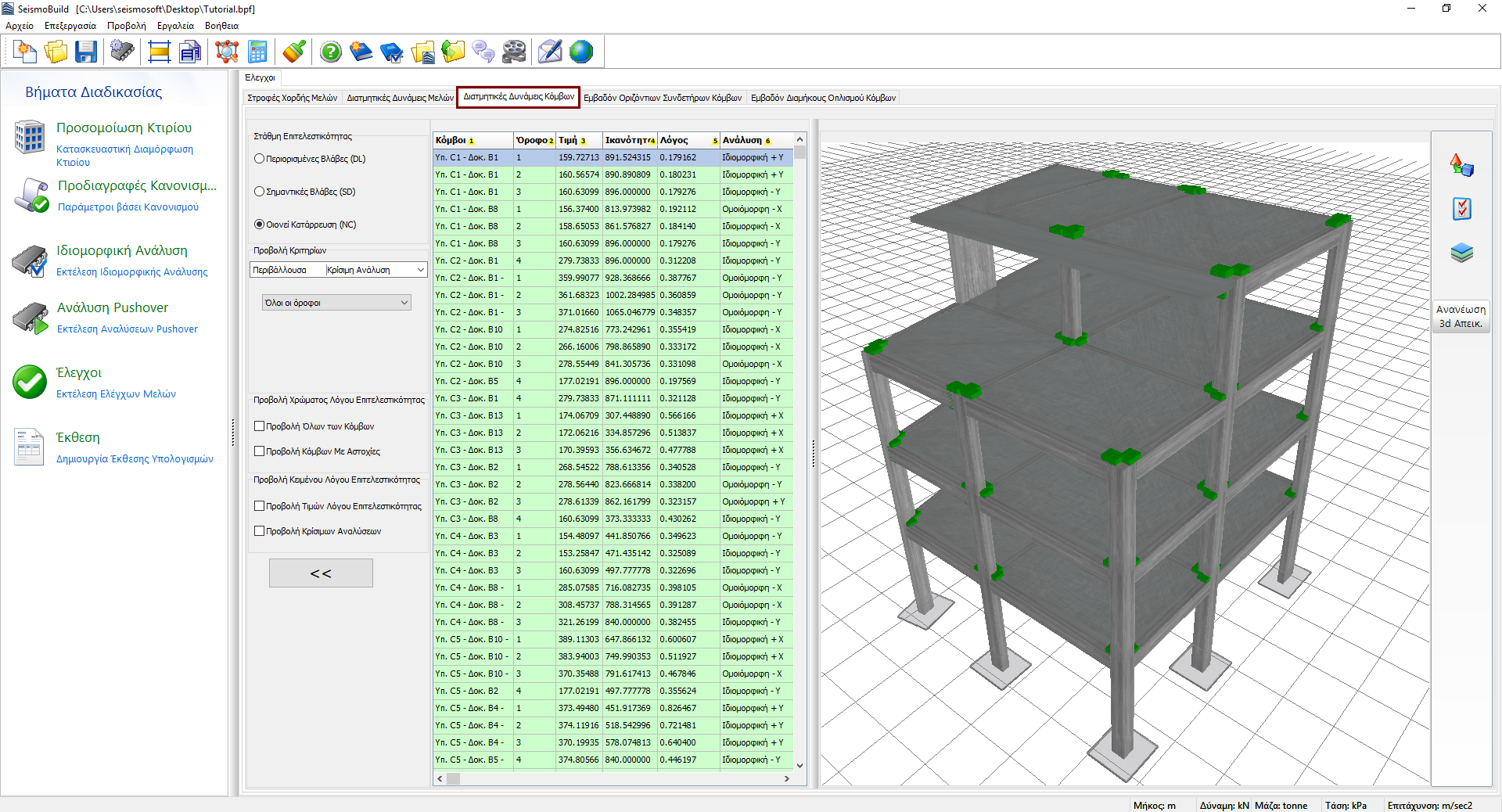The height and width of the screenshot is (812, 1502).
Task: Expand the Όλοι οι όροφοι floor dropdown
Action: click(404, 303)
